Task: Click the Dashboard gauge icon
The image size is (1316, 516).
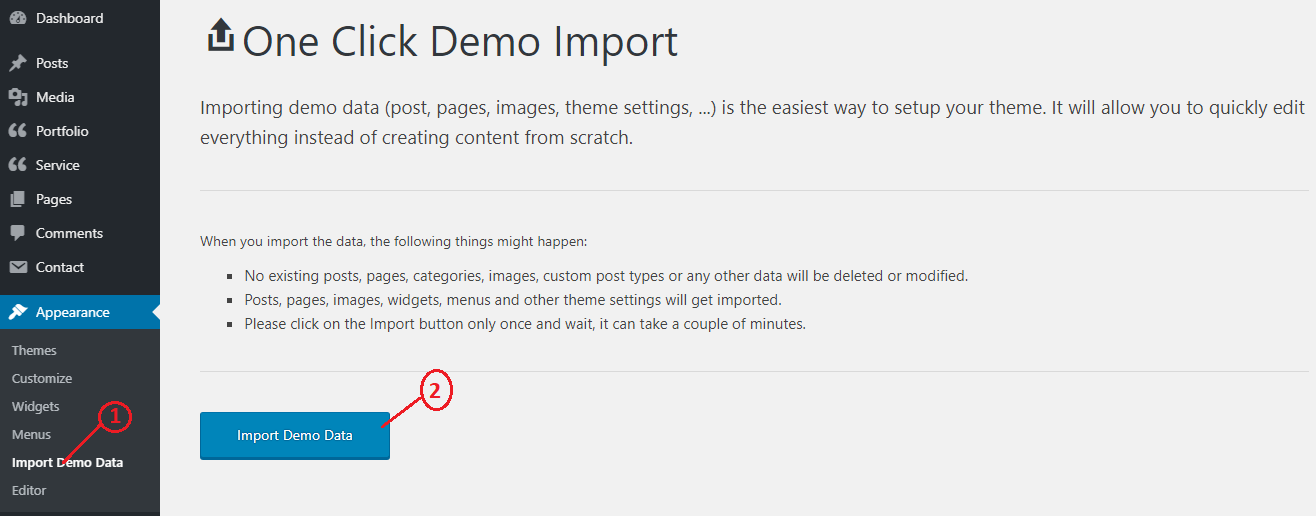Action: 17,19
